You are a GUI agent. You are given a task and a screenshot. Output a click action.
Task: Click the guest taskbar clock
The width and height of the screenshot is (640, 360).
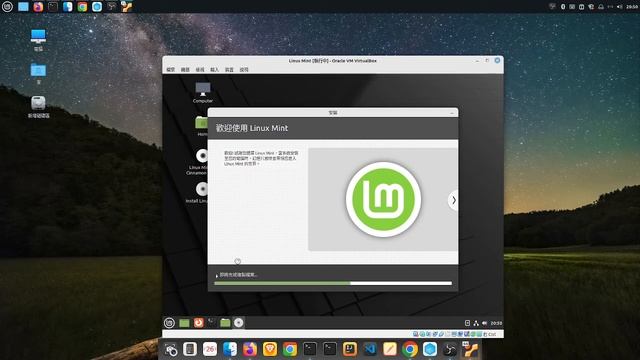click(496, 323)
